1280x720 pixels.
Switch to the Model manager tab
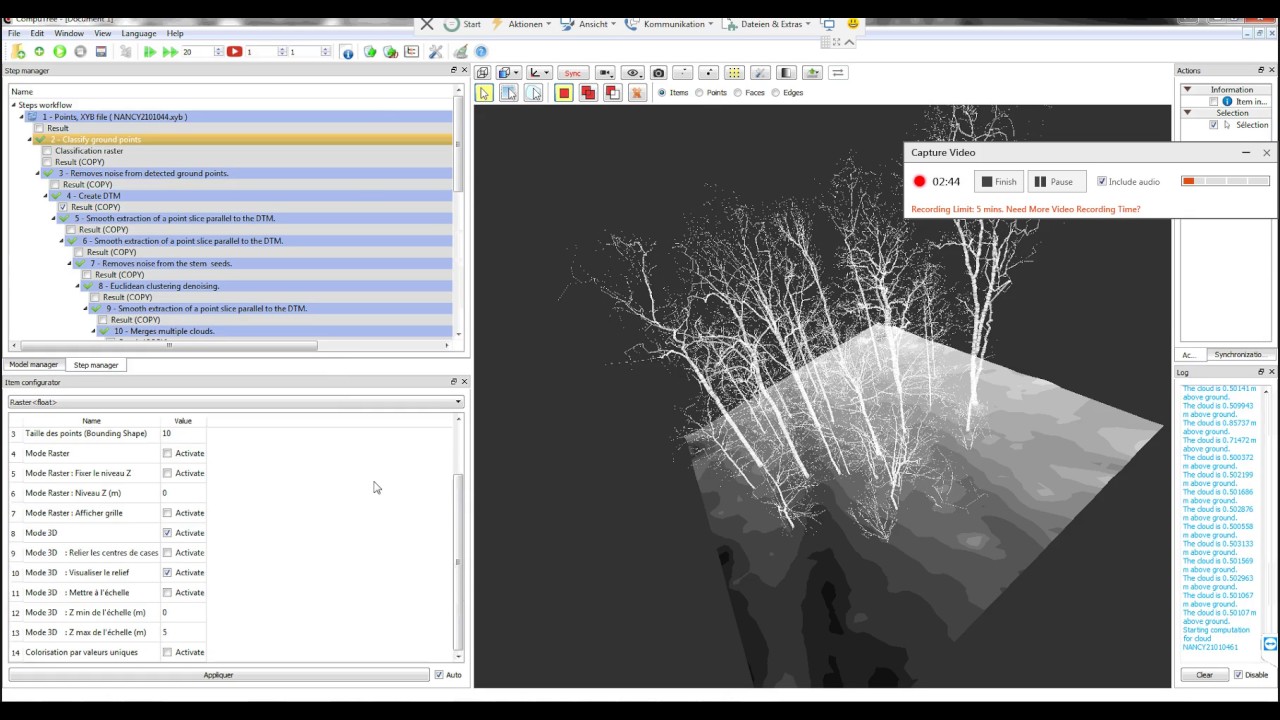[x=34, y=365]
